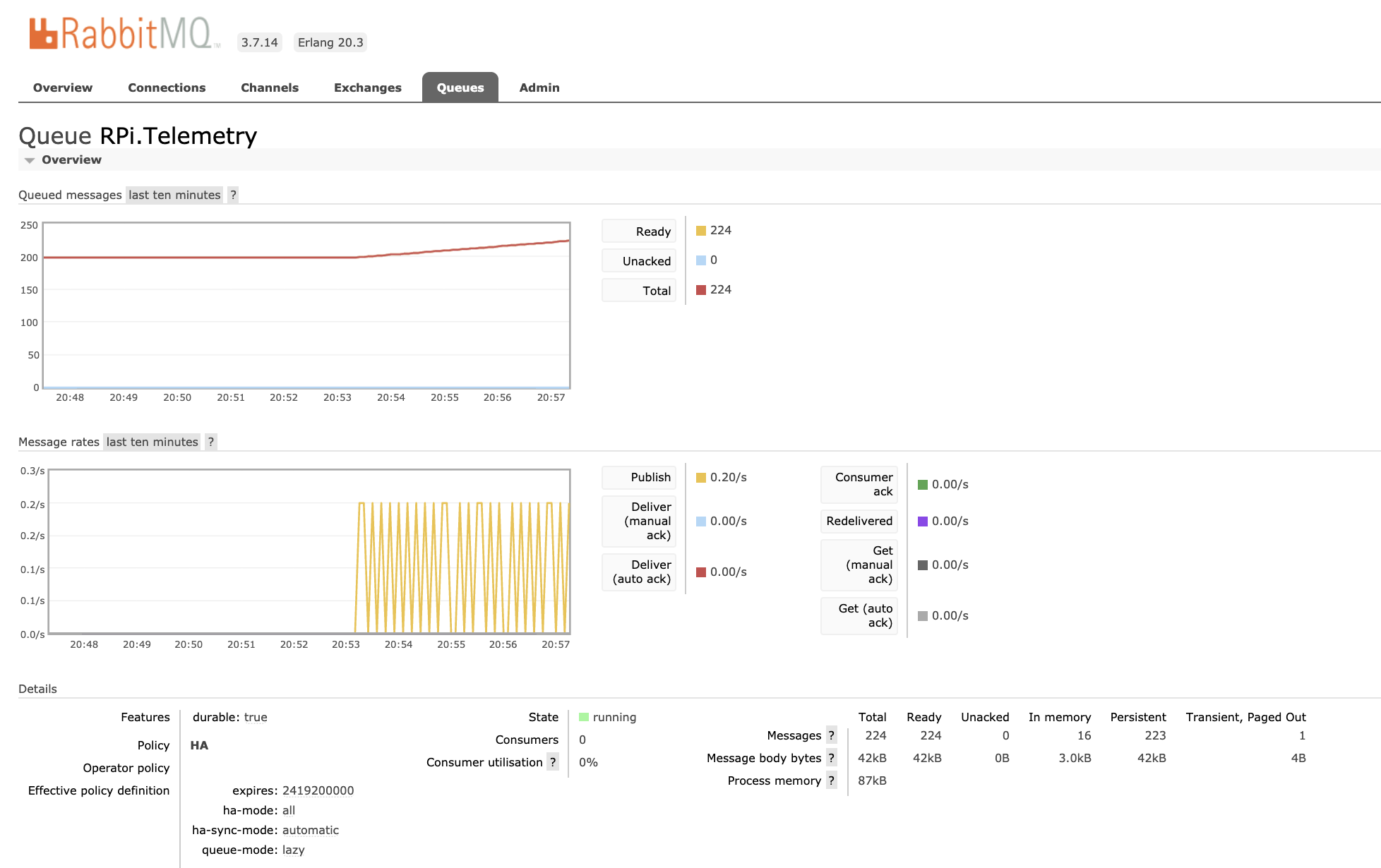Click the ha-sync-mode automatic value
The image size is (1381, 868).
pyautogui.click(x=311, y=830)
